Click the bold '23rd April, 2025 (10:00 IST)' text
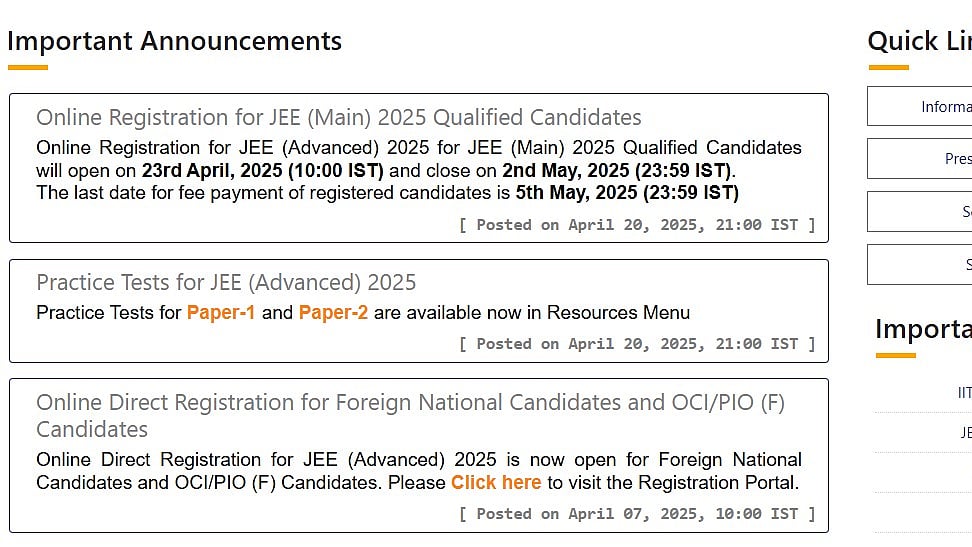This screenshot has height=547, width=972. point(262,171)
